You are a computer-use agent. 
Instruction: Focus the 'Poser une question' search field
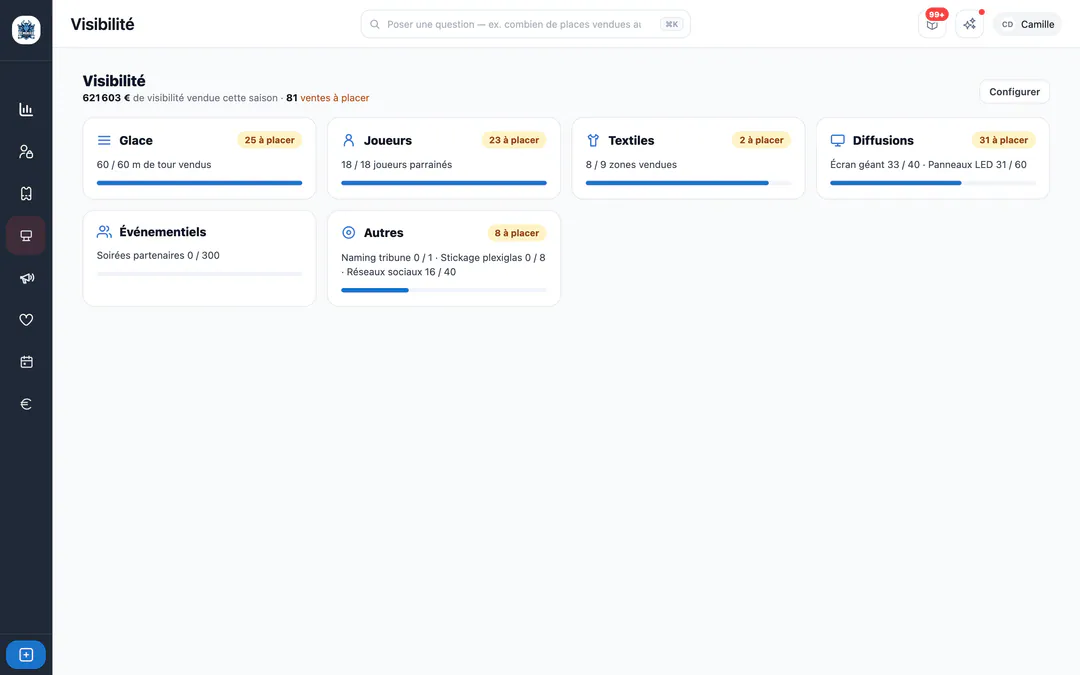526,24
